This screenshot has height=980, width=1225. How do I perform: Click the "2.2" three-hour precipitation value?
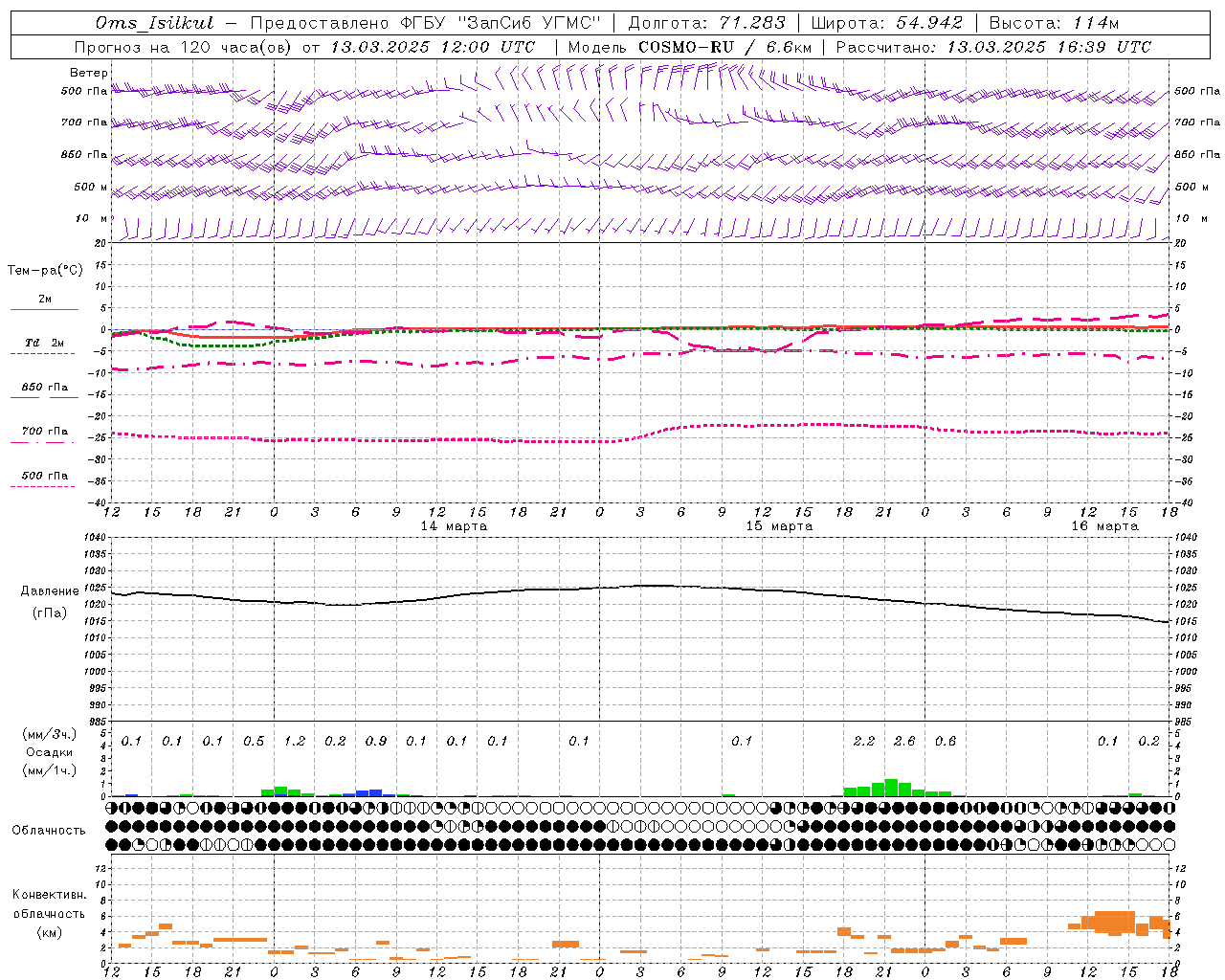pos(864,741)
